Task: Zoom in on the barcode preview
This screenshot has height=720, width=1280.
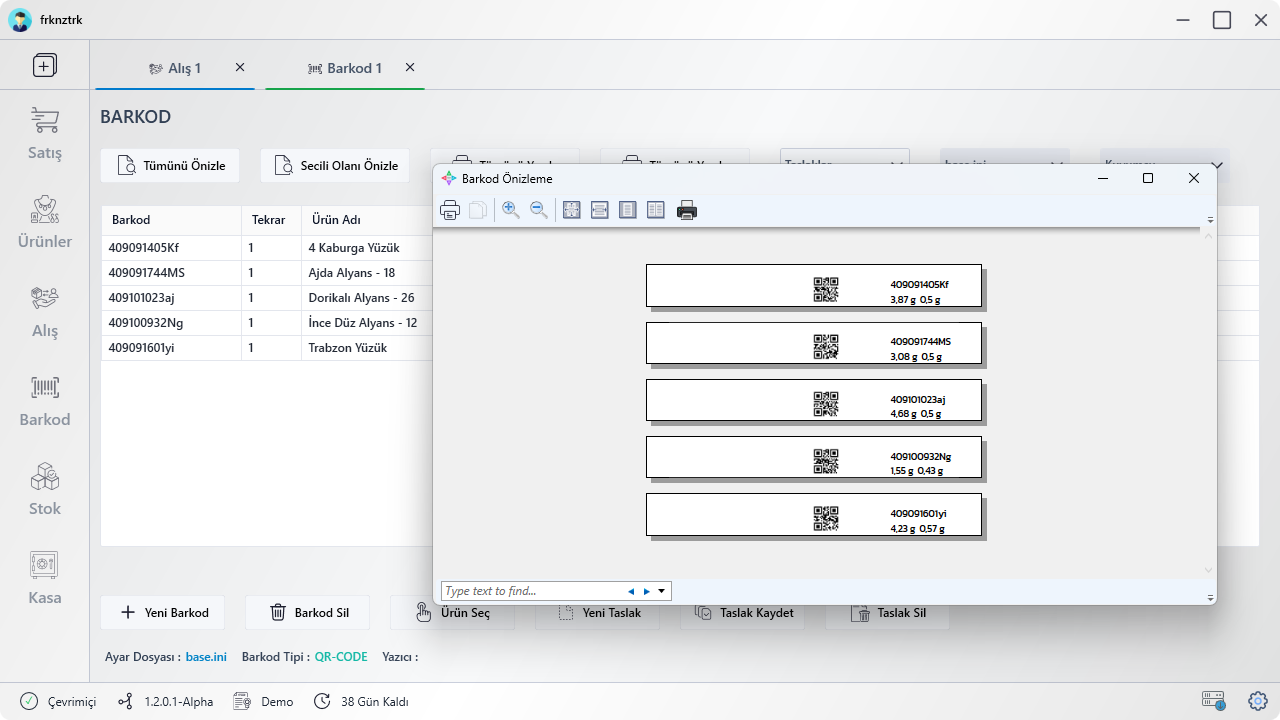Action: click(x=511, y=210)
